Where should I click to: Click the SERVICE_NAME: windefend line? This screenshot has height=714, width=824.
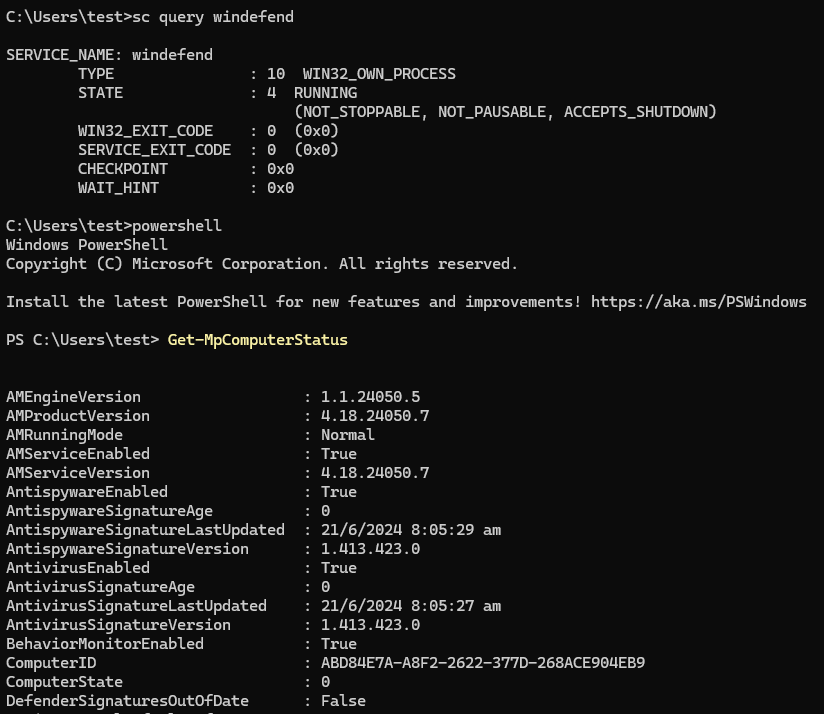[x=109, y=55]
